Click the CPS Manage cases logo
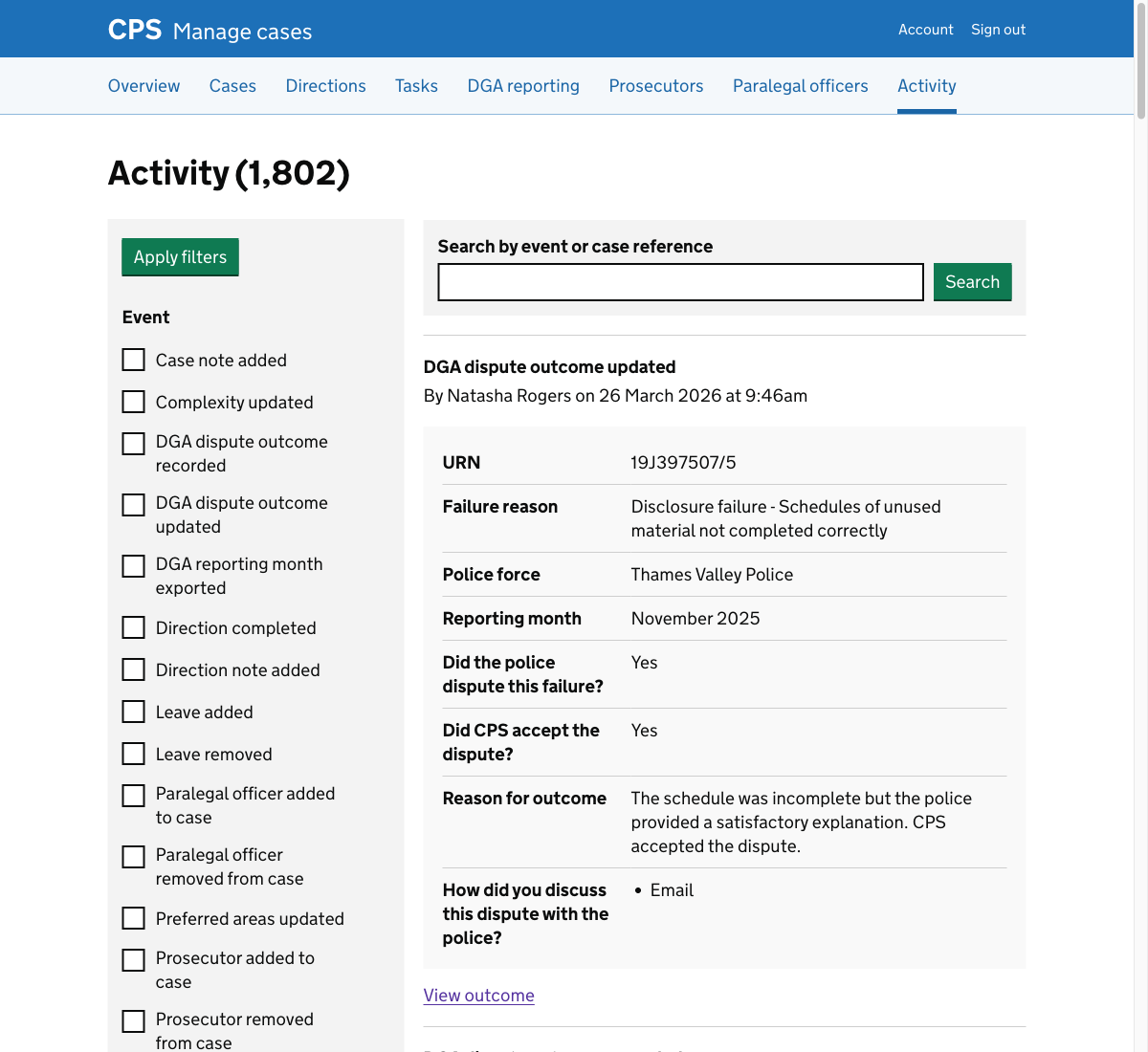The height and width of the screenshot is (1052, 1148). click(210, 29)
